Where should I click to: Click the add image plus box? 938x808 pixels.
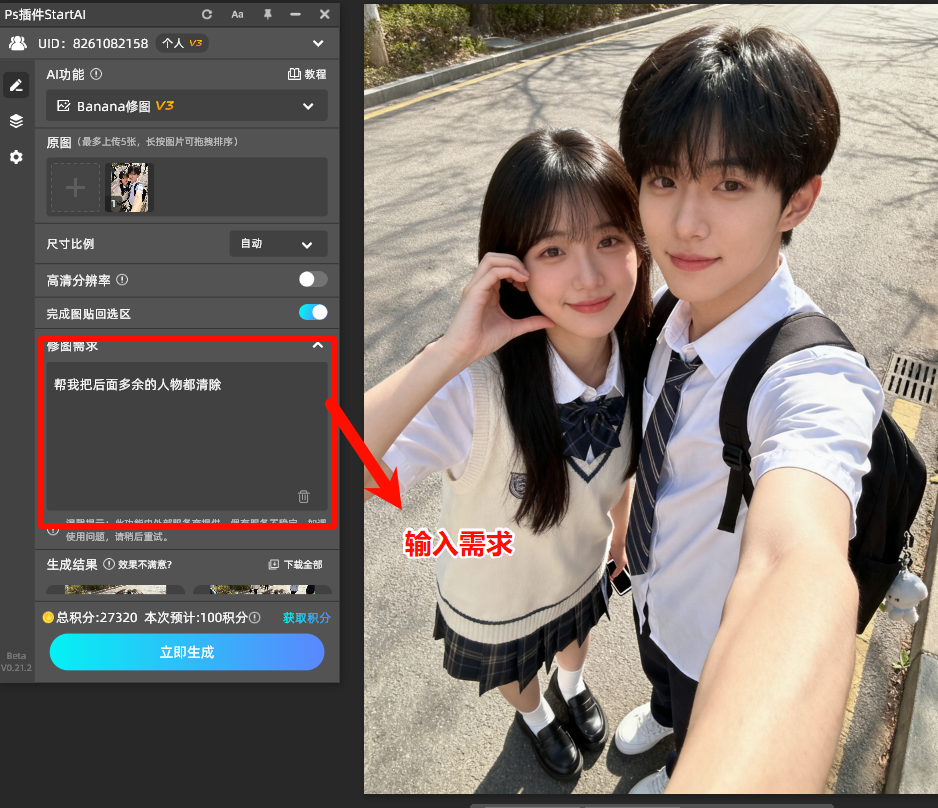click(x=75, y=188)
